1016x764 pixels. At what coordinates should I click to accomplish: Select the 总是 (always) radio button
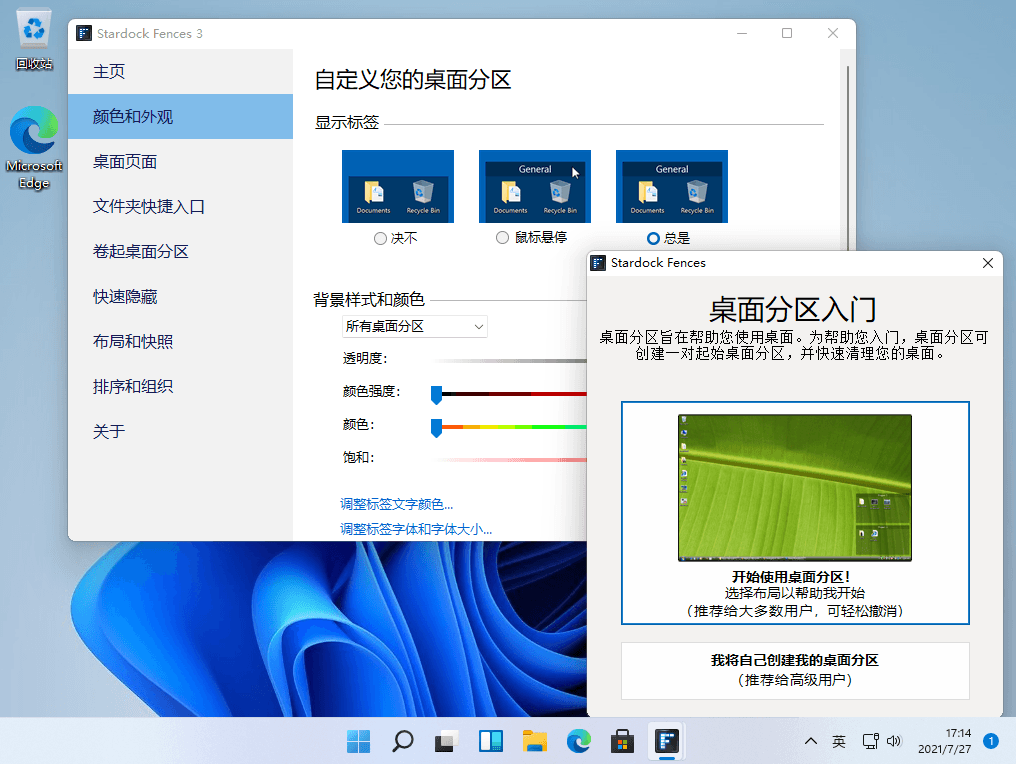653,239
